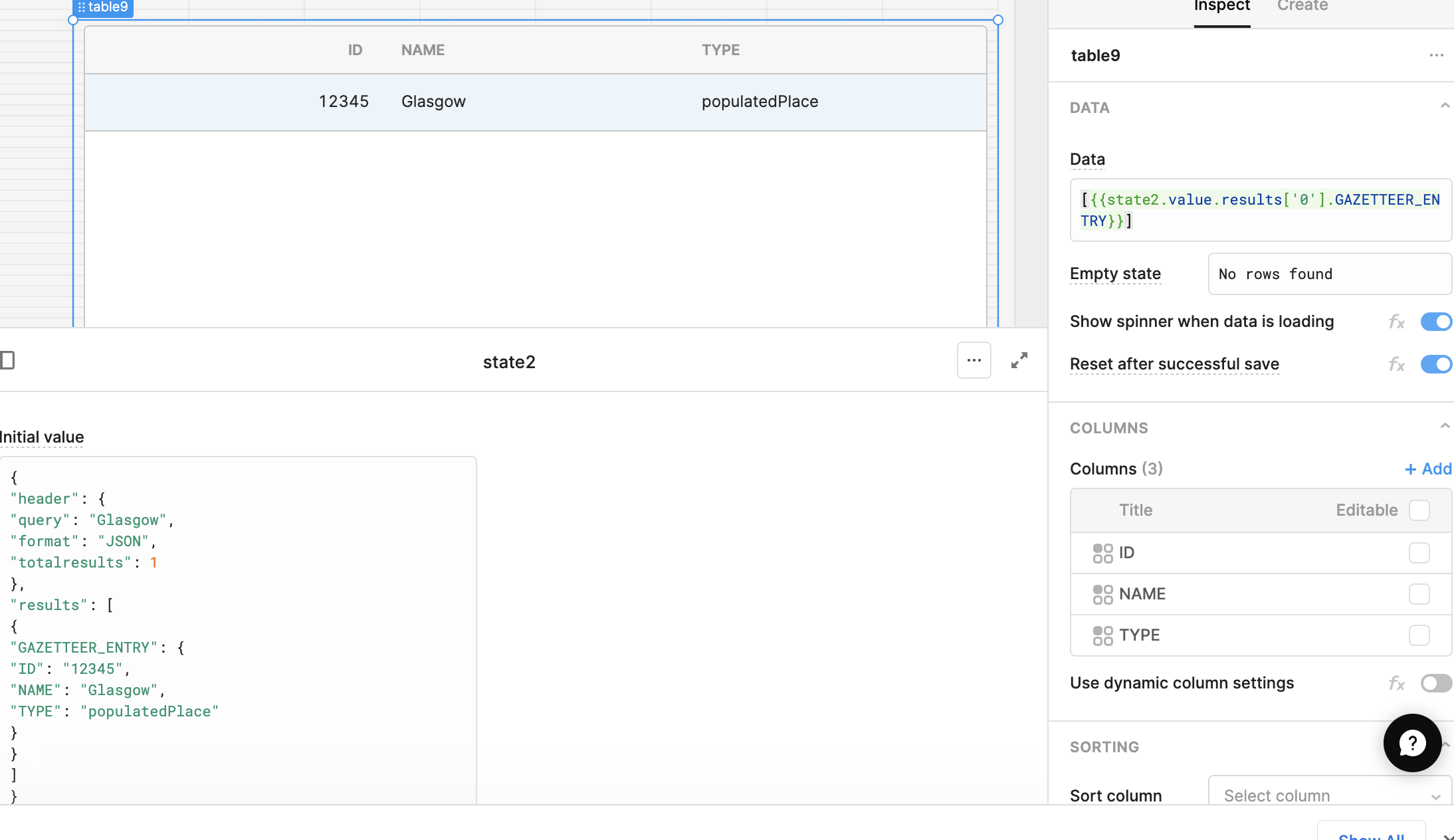
Task: Select the Inspect tab
Action: (x=1221, y=7)
